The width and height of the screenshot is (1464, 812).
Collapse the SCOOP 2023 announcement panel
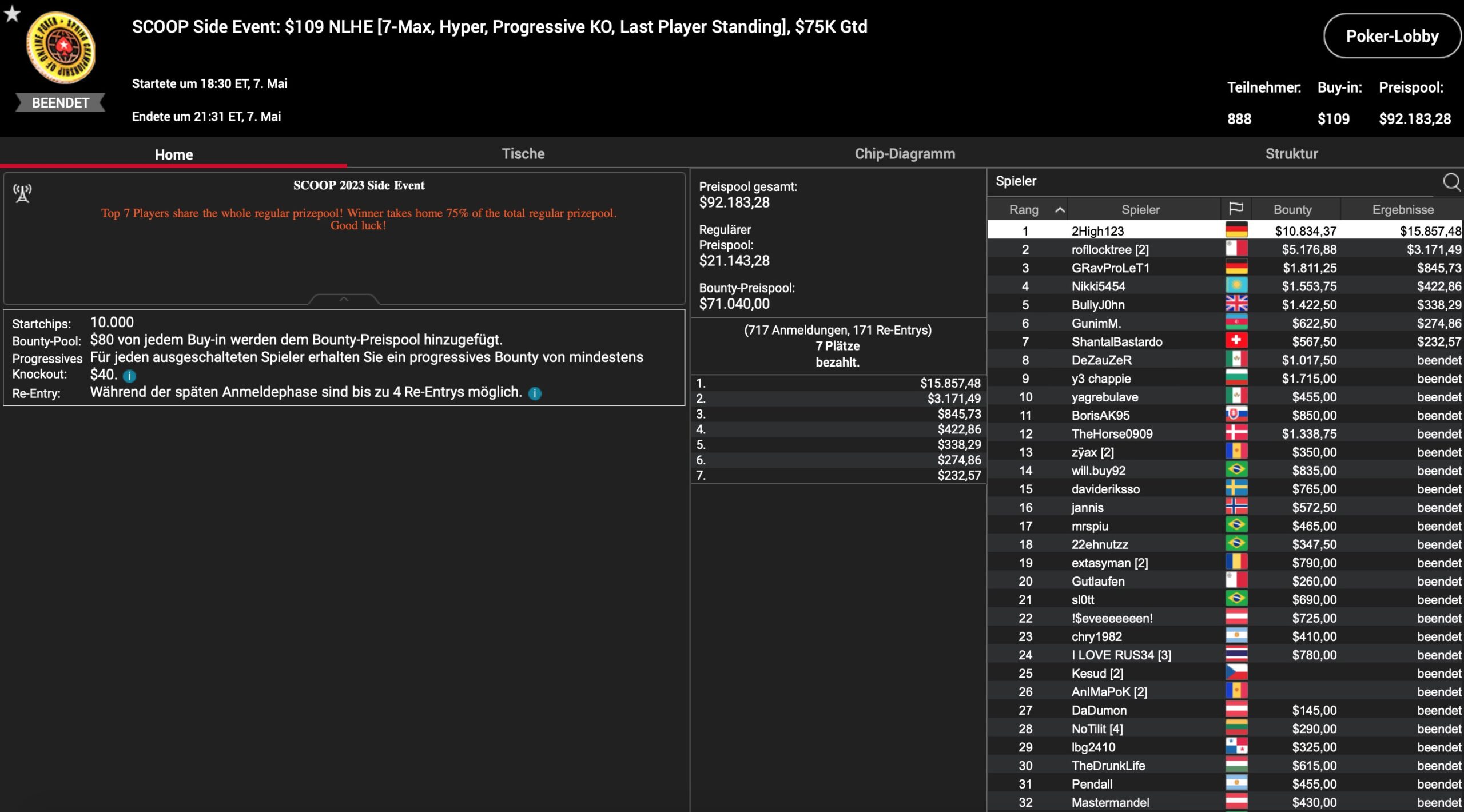point(344,299)
